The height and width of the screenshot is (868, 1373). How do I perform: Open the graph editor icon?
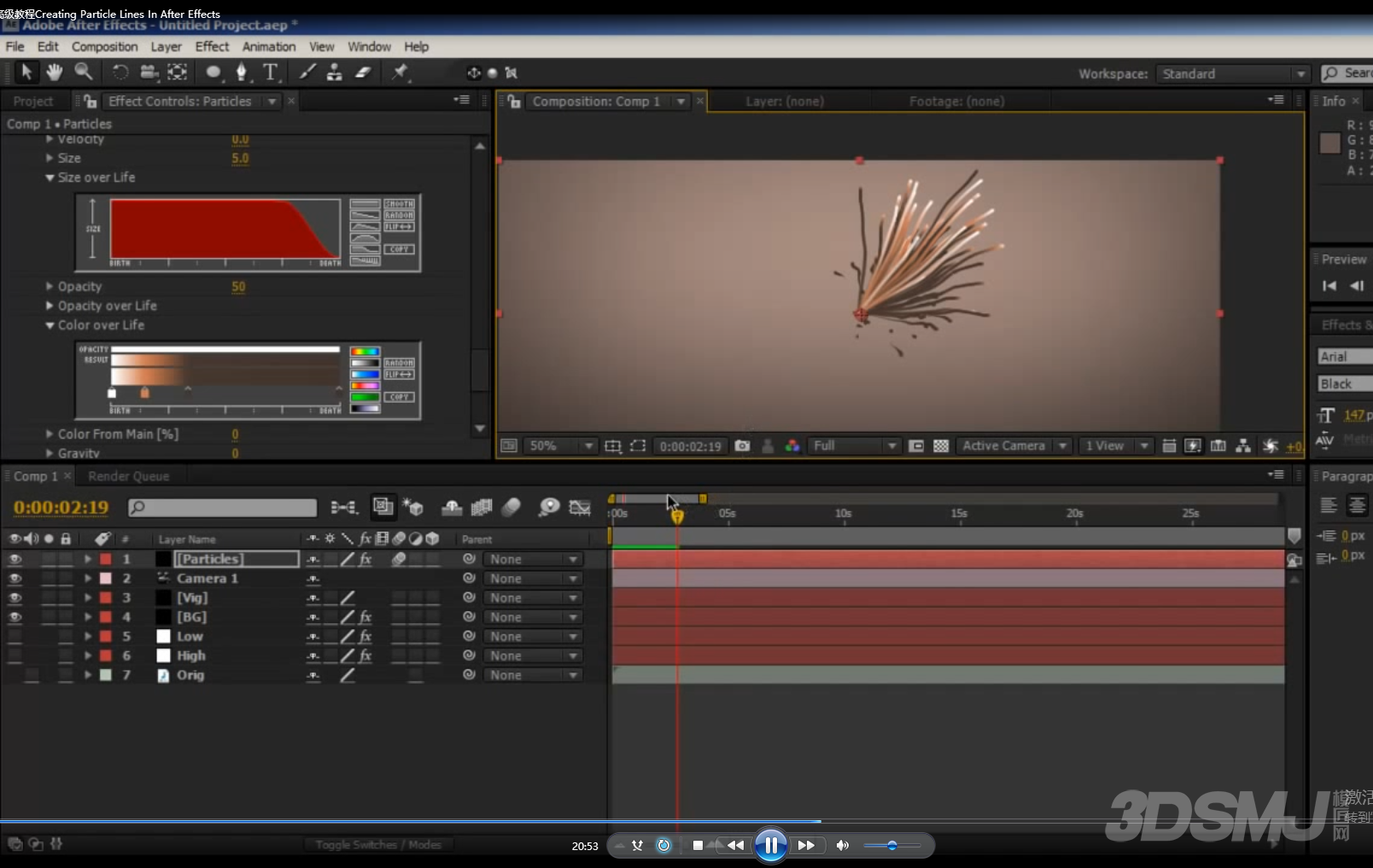pos(580,508)
